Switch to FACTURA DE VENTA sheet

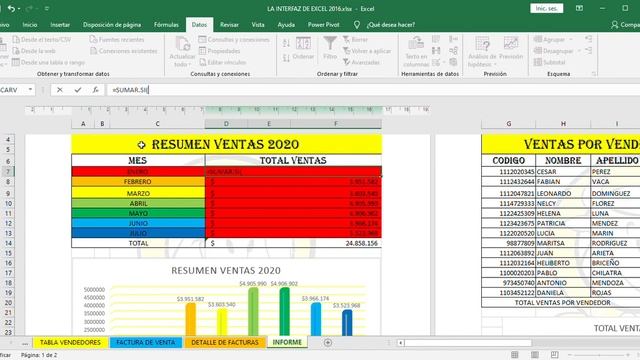pos(146,342)
